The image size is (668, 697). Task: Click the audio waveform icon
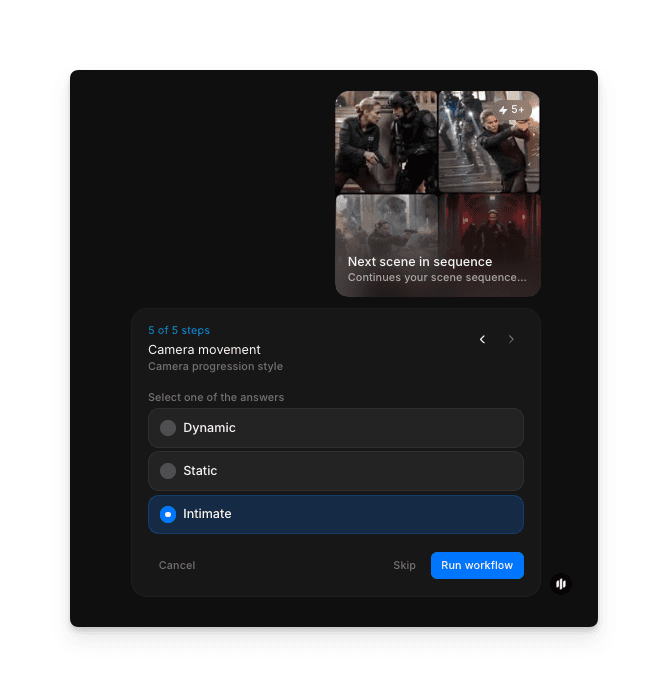[x=561, y=583]
